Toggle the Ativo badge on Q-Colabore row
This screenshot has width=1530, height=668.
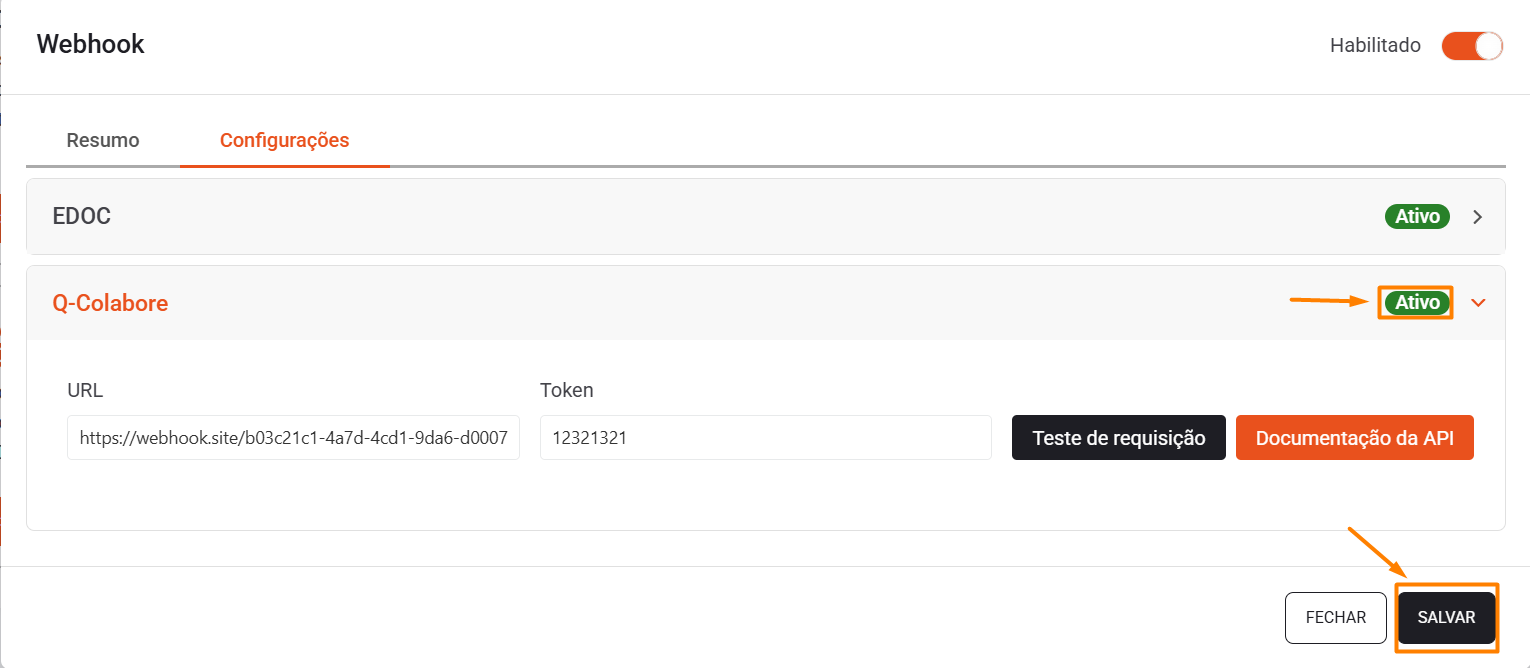[1417, 302]
